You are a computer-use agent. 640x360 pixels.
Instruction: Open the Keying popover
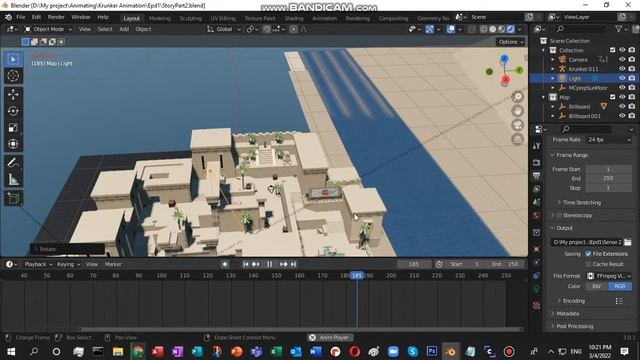68,264
